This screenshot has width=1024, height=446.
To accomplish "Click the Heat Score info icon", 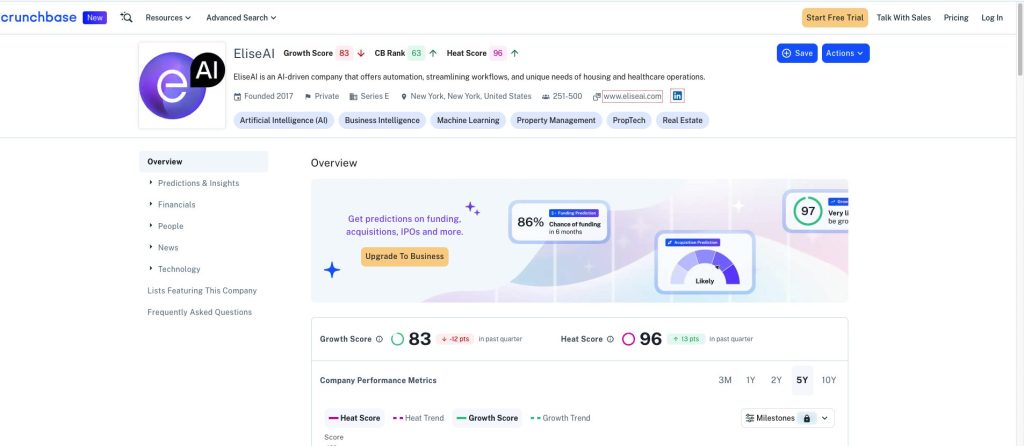I will coord(610,340).
